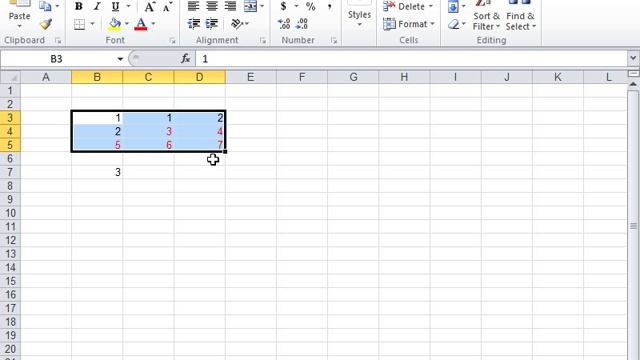Decrease font size with the small A icon
640x360 pixels.
(x=167, y=7)
